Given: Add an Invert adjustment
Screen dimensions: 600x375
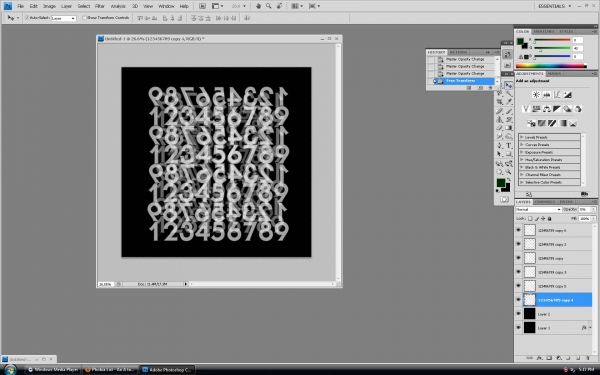Looking at the screenshot, I should point(531,123).
